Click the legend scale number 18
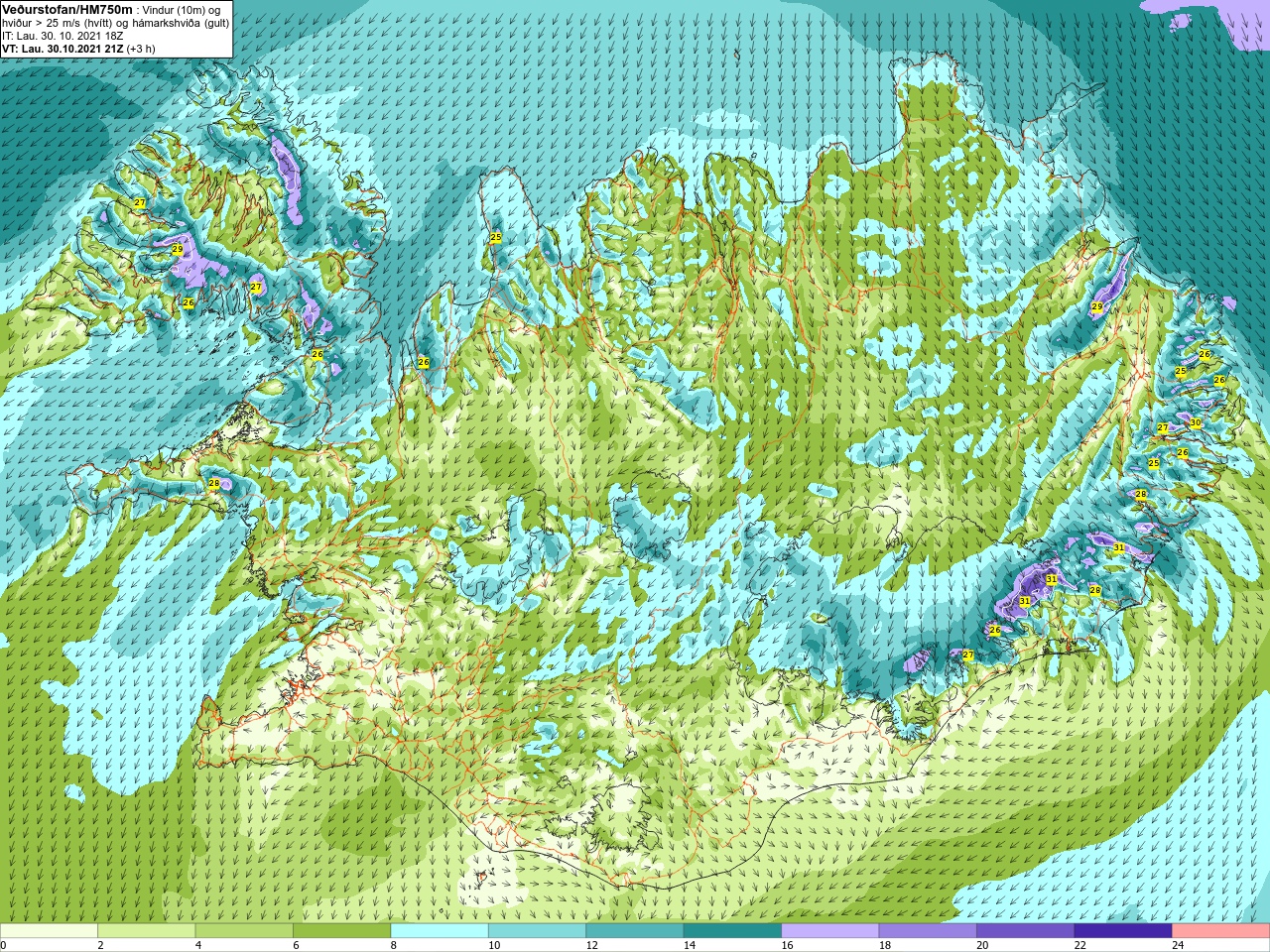The width and height of the screenshot is (1270, 952). 885,945
